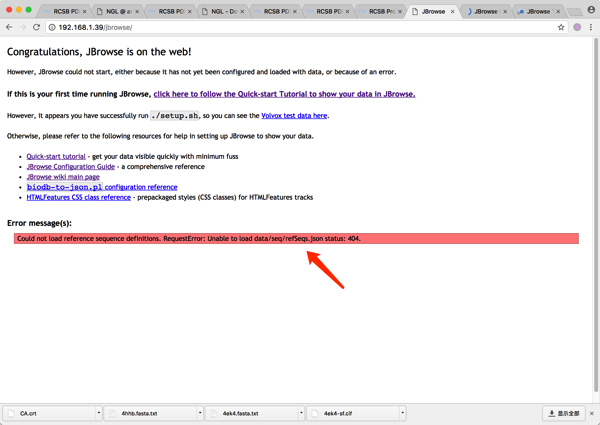Click the page's vertical scrollbar

595,214
